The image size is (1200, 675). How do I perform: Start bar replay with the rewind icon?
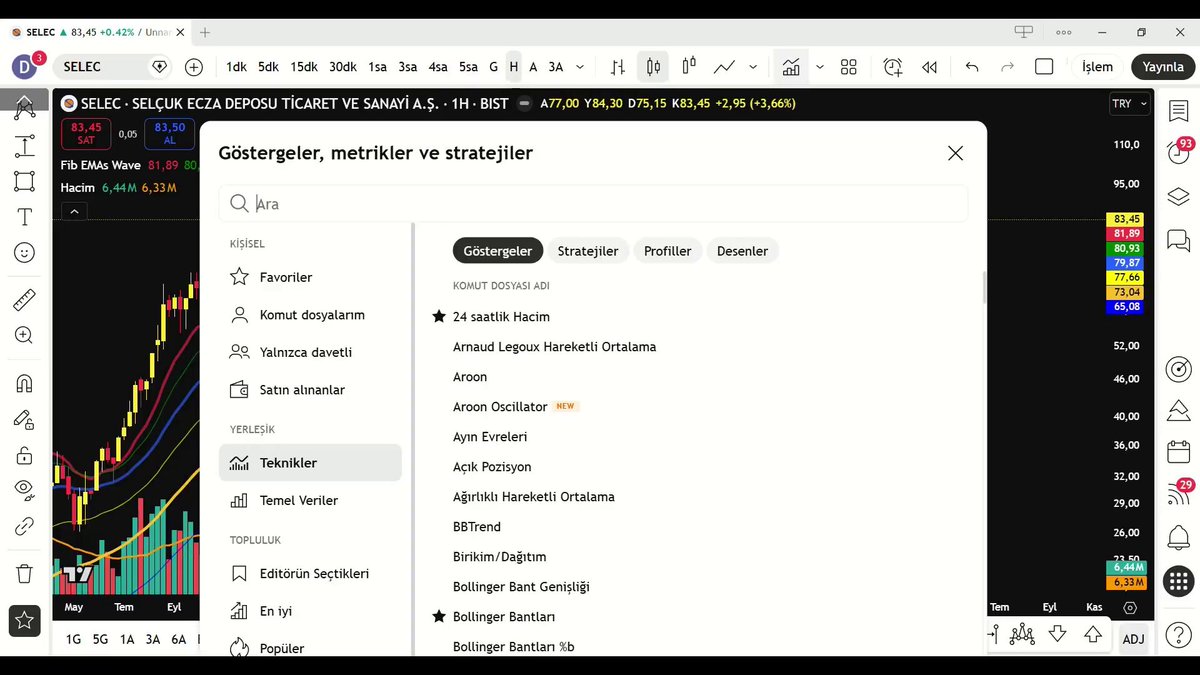pos(930,67)
